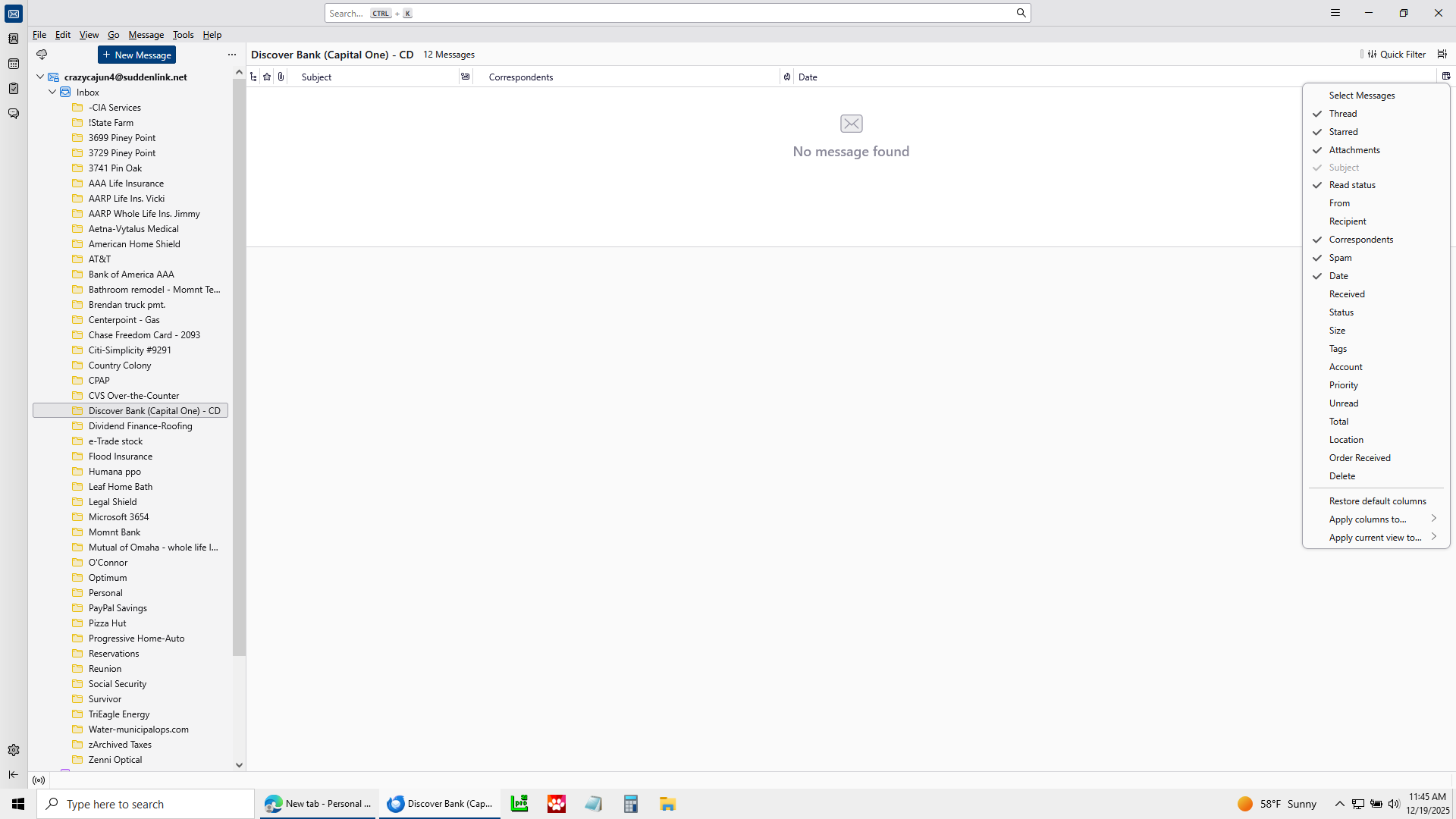The height and width of the screenshot is (819, 1456).
Task: Enable the From column
Action: [1339, 203]
